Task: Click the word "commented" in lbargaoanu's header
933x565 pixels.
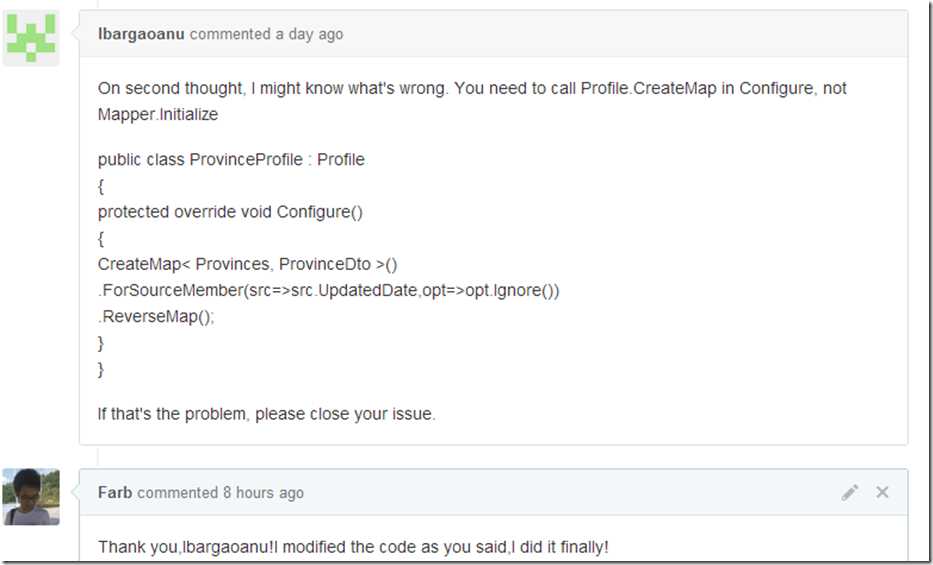Action: 230,34
